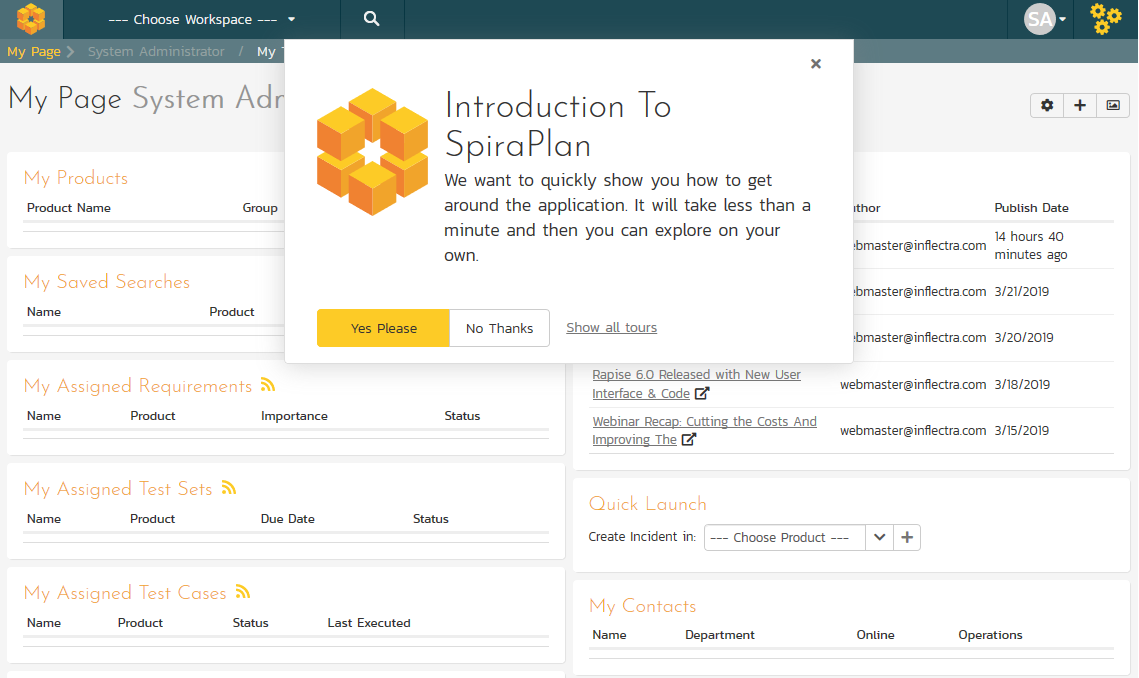Click external link icon beside Rapise article
Viewport: 1139px width, 678px height.
702,393
